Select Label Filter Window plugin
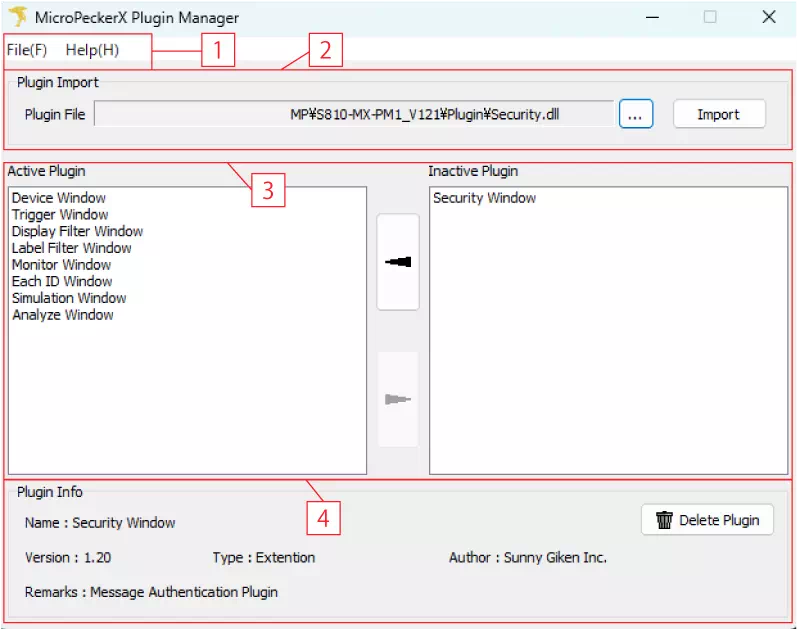 (71, 248)
